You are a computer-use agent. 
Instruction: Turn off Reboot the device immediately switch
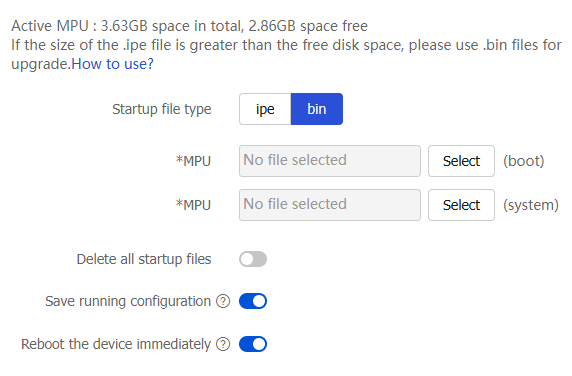(x=253, y=344)
